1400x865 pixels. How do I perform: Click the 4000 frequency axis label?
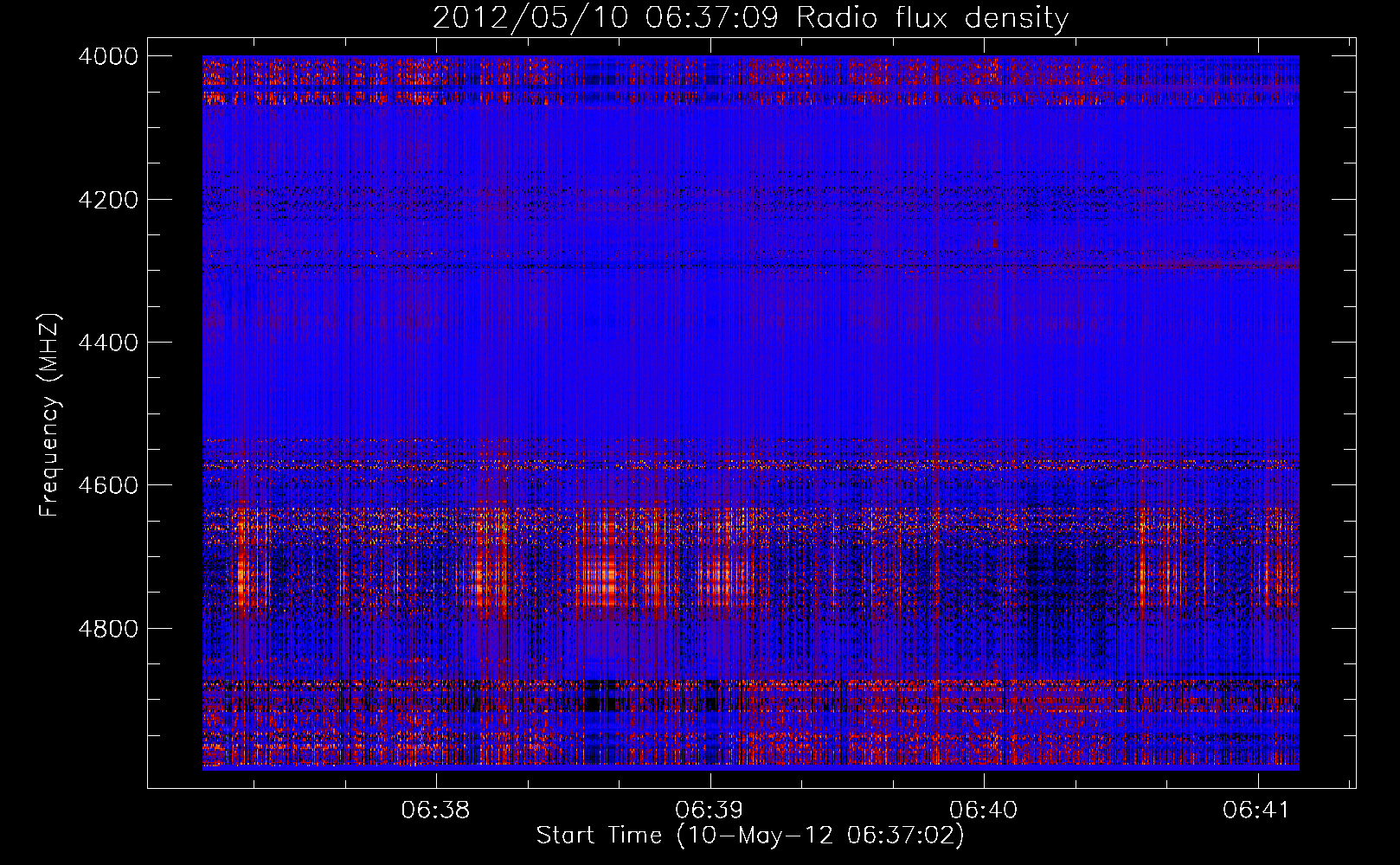click(108, 56)
